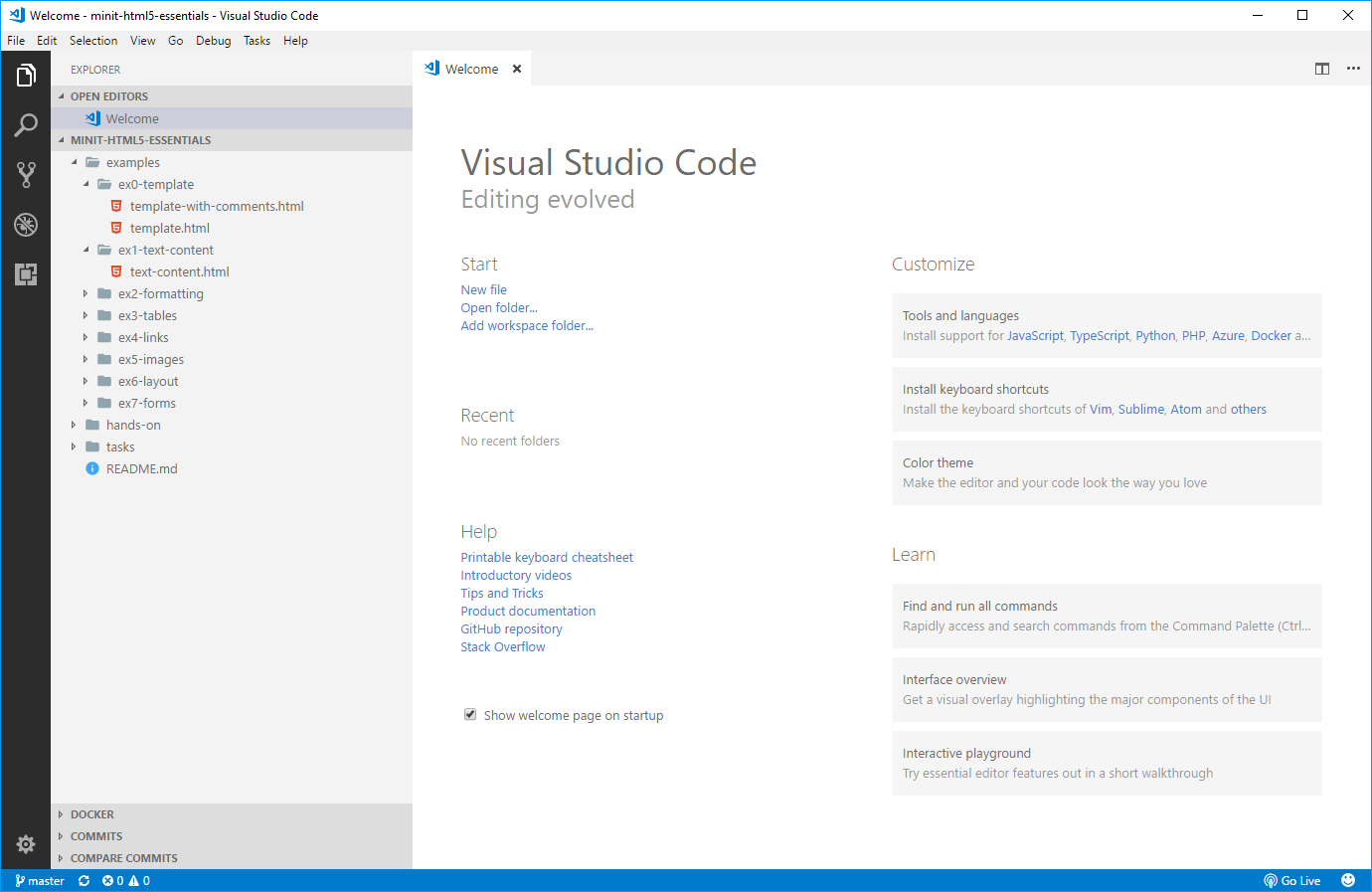Open the Search view in activity bar

[x=26, y=125]
